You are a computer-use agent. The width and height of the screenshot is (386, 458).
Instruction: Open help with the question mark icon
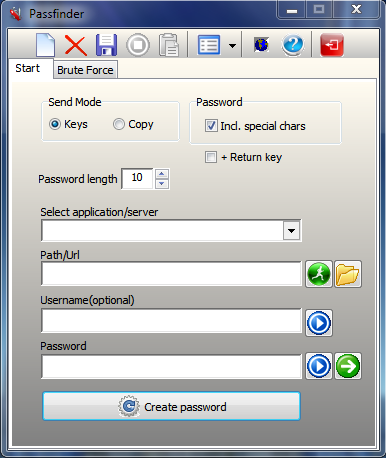click(293, 45)
